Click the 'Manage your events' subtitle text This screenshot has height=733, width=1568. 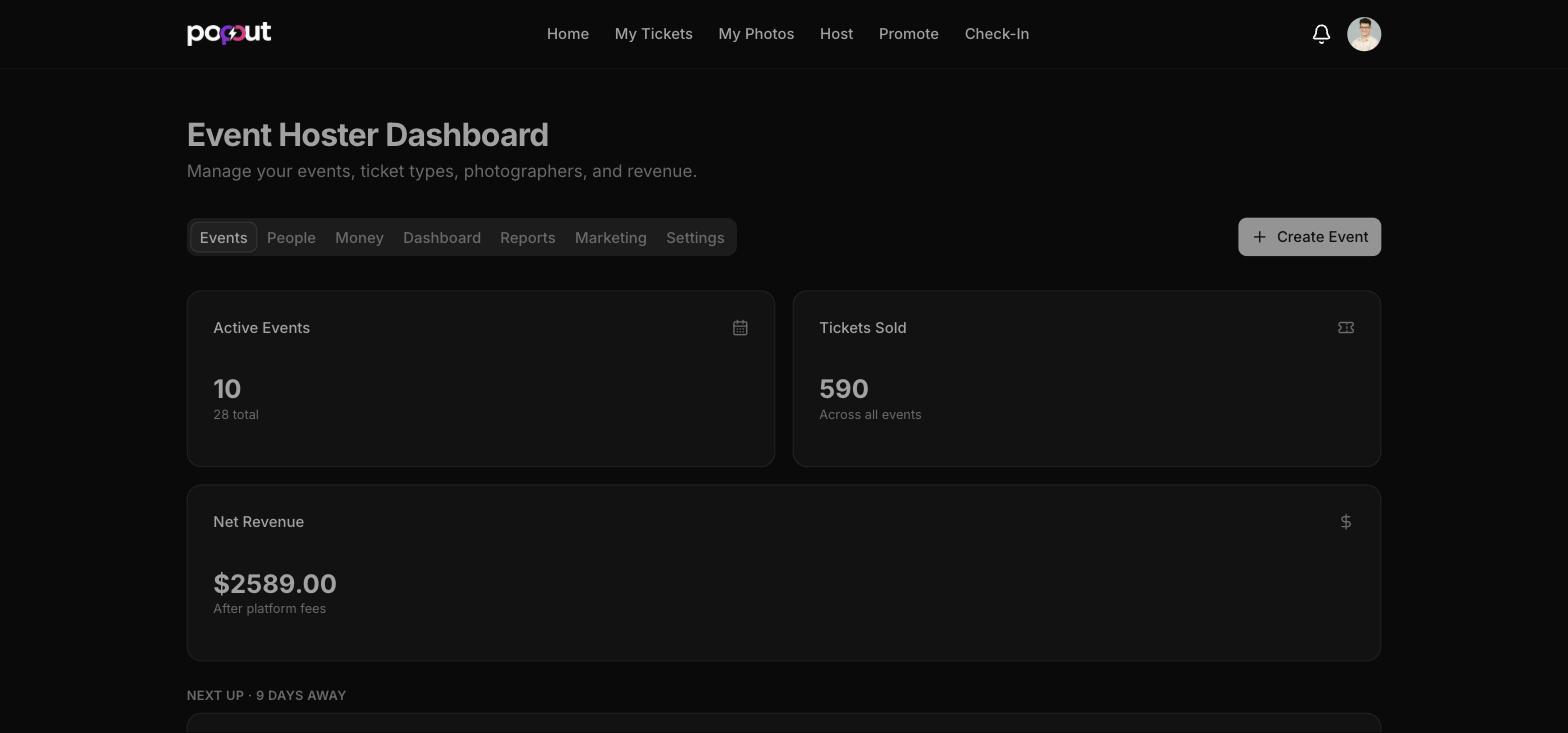pyautogui.click(x=442, y=171)
